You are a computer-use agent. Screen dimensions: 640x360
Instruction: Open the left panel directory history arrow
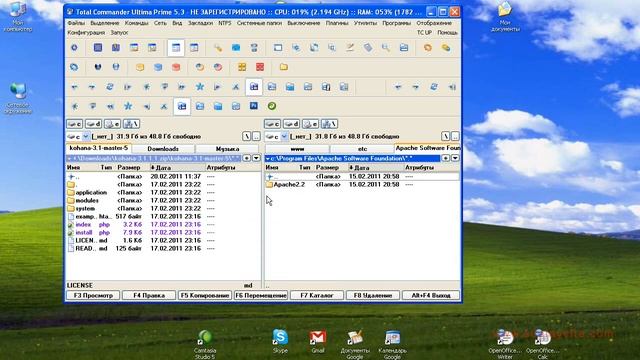pyautogui.click(x=256, y=158)
